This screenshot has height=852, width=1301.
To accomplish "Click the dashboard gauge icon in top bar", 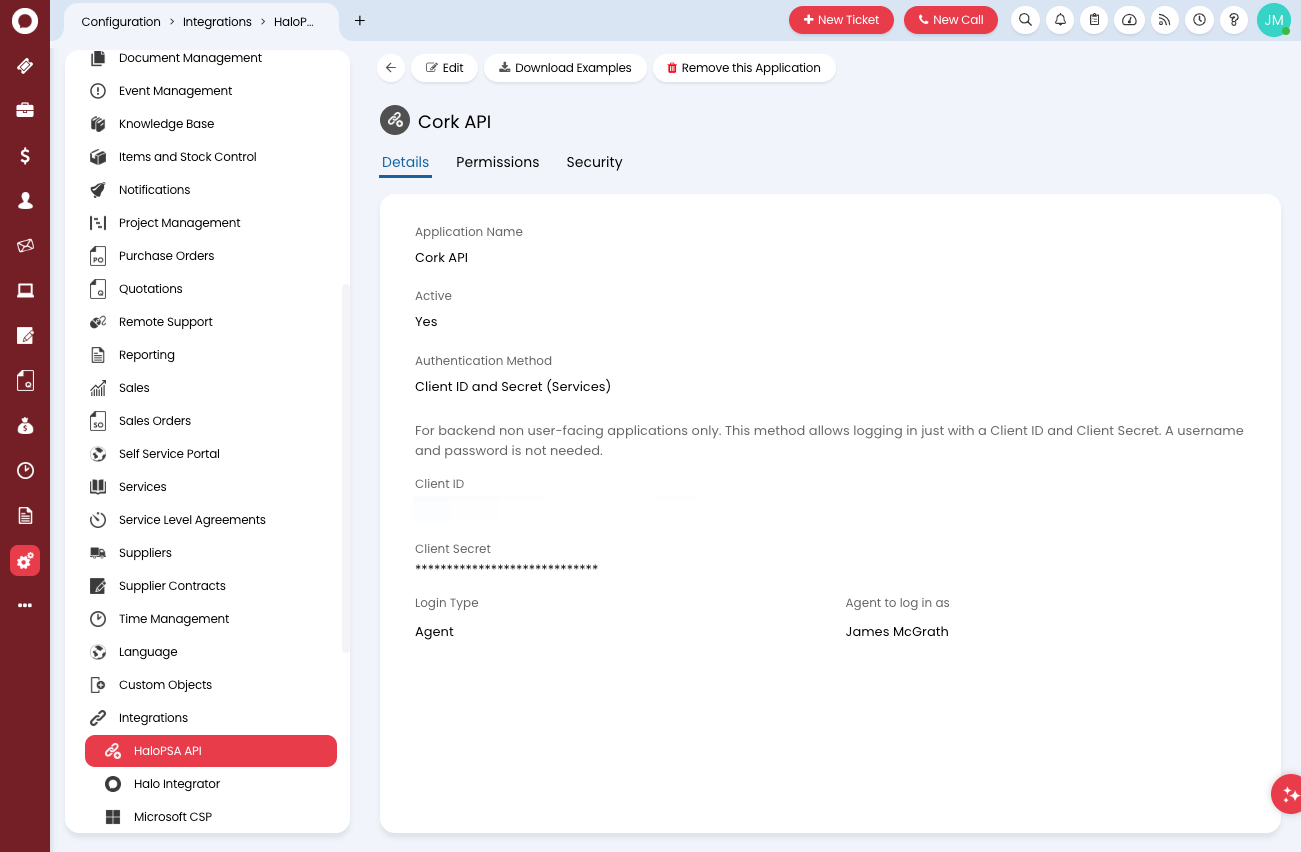I will 1129,20.
